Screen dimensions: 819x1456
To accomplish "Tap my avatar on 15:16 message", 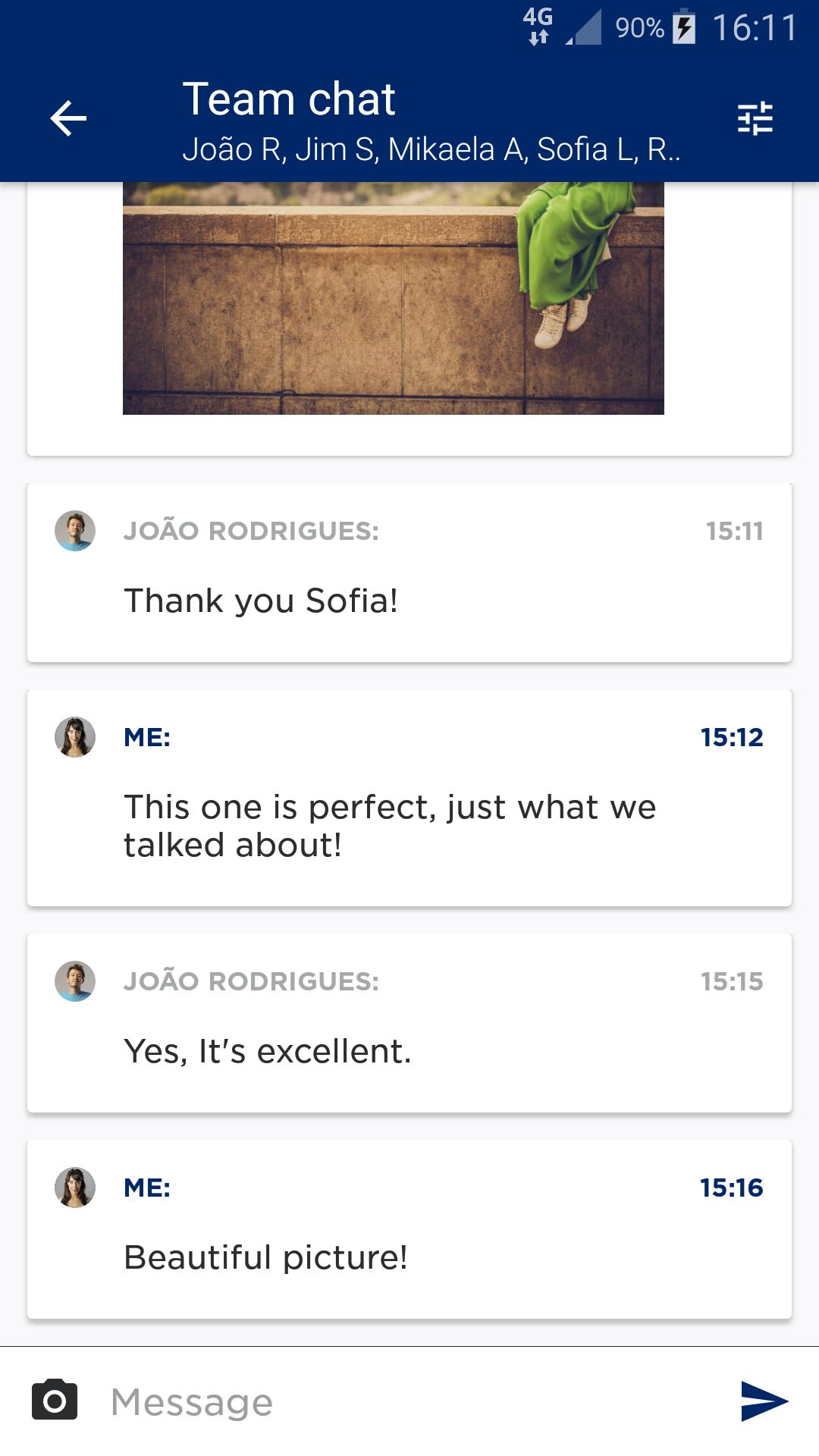I will tap(75, 1188).
